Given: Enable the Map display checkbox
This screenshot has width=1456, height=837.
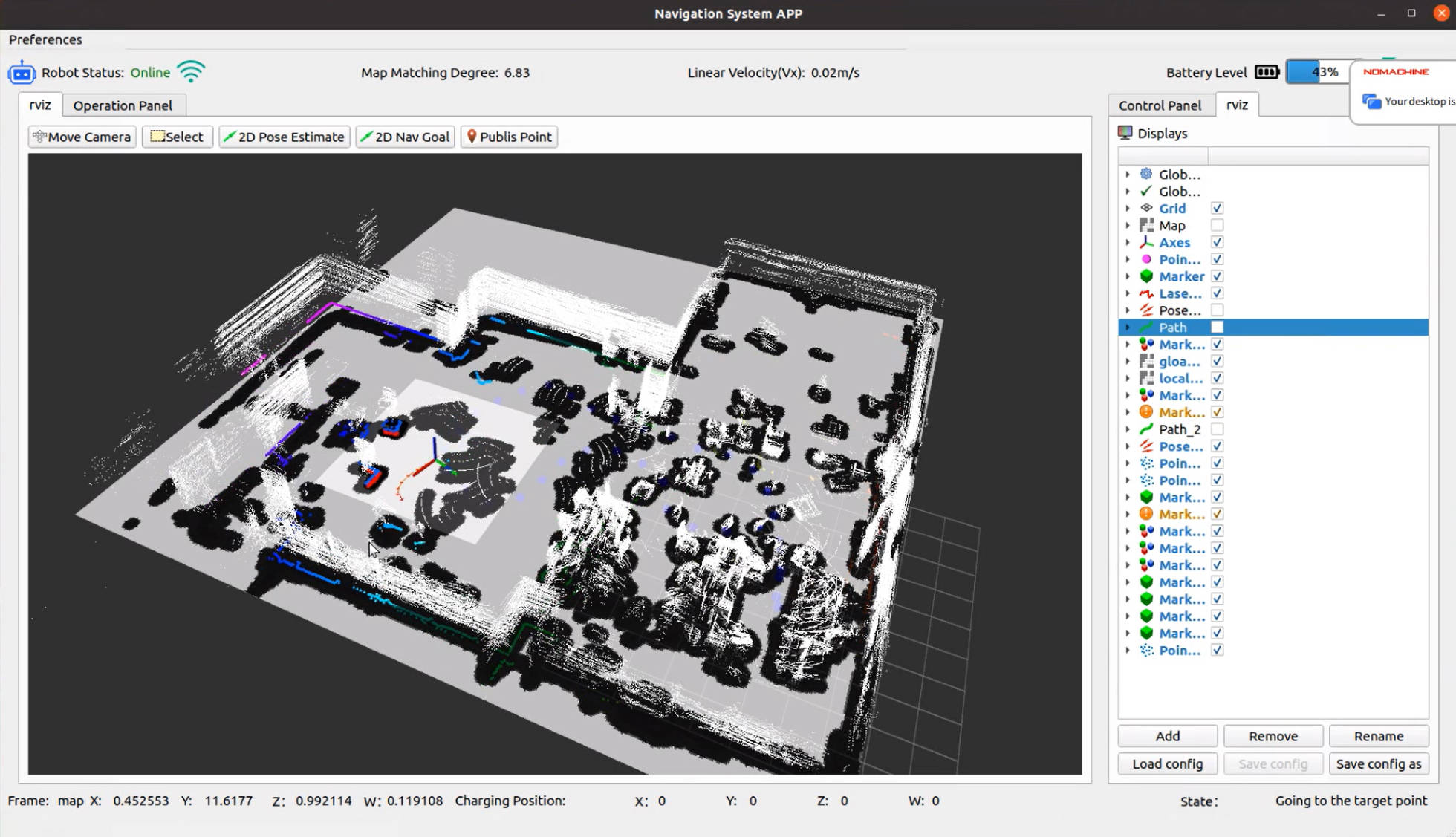Looking at the screenshot, I should tap(1217, 226).
